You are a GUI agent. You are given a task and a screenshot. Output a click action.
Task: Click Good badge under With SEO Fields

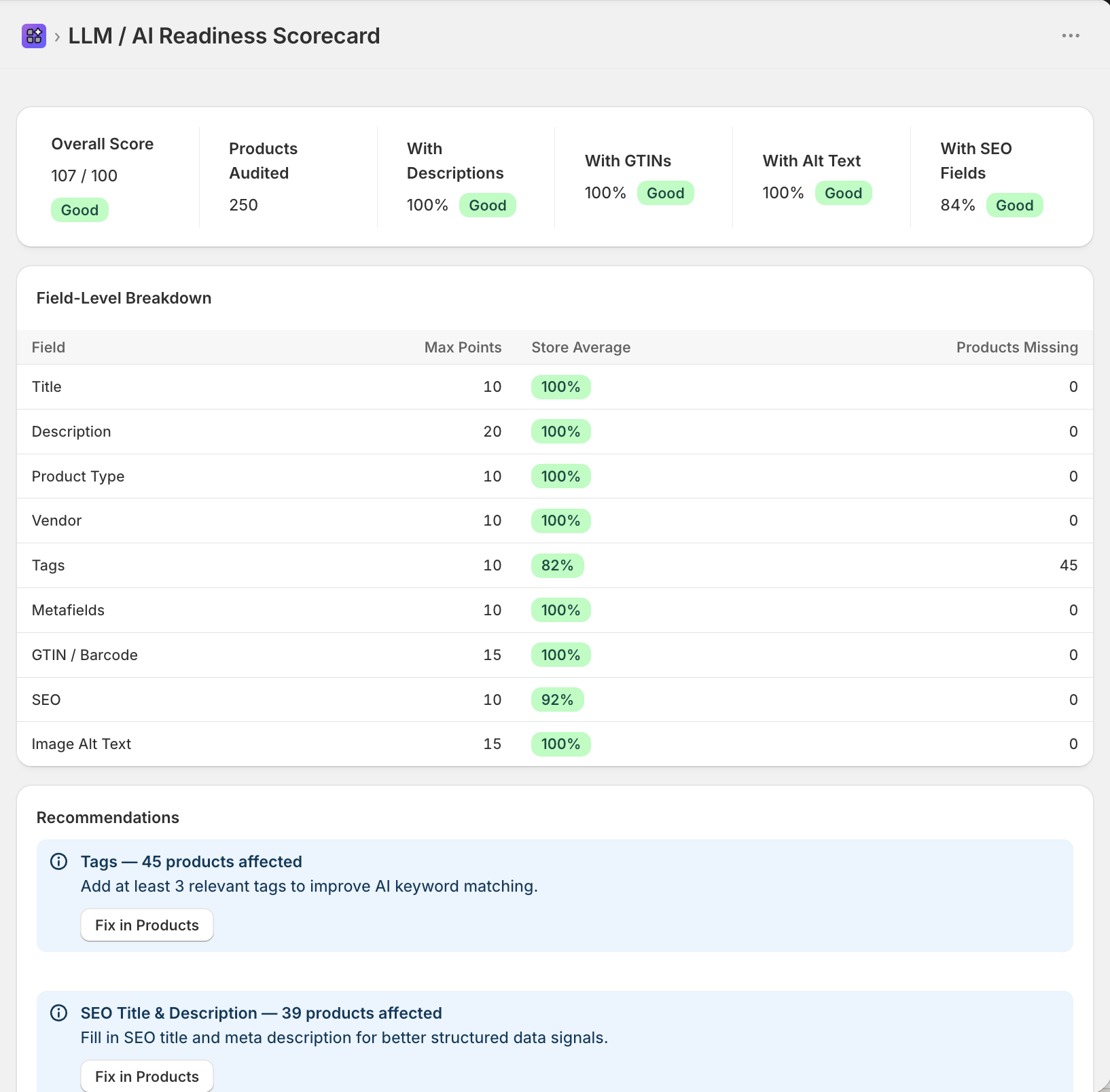tap(1015, 205)
